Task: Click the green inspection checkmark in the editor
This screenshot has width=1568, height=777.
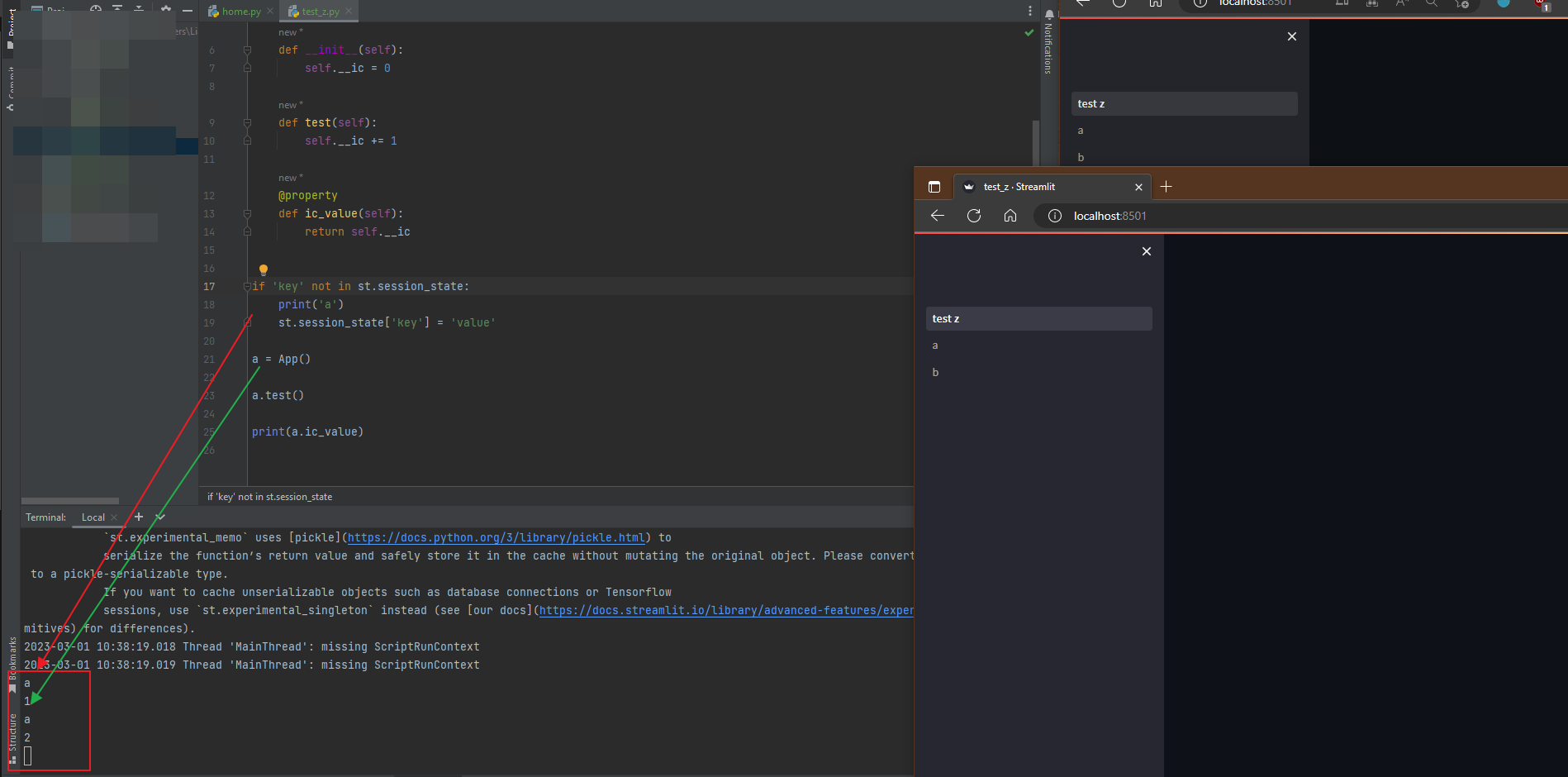Action: pos(1029,33)
